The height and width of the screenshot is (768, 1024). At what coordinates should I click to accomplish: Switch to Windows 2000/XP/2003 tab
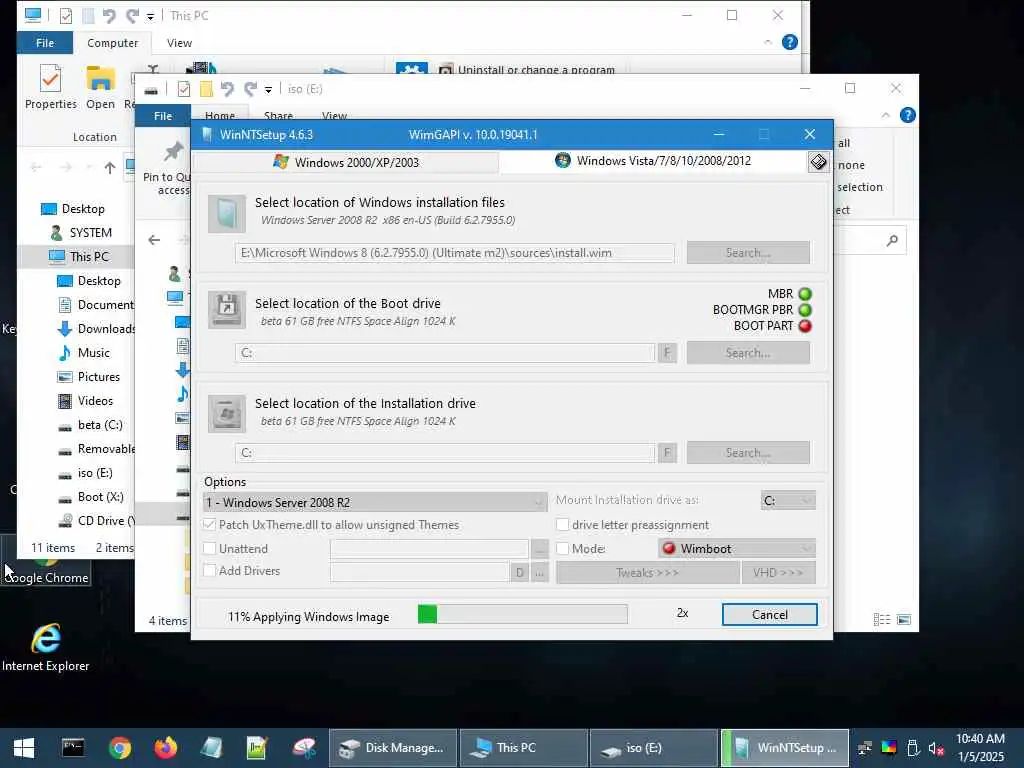pos(346,162)
